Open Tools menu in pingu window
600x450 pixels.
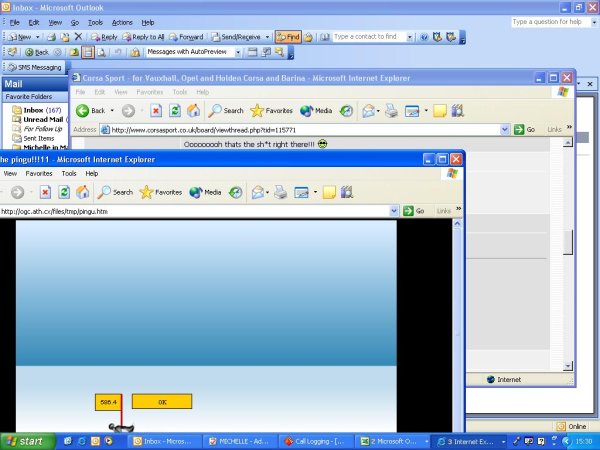(69, 174)
